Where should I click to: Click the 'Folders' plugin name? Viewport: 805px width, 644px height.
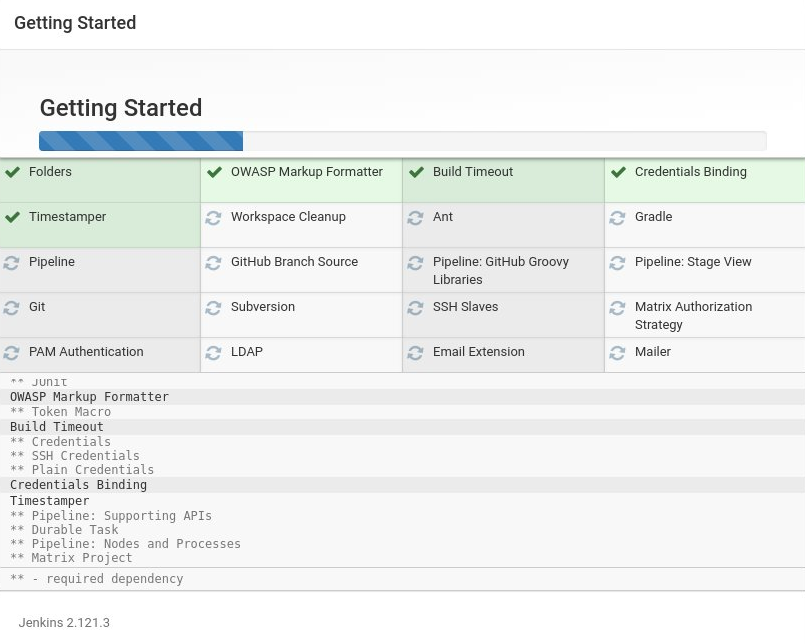point(50,172)
